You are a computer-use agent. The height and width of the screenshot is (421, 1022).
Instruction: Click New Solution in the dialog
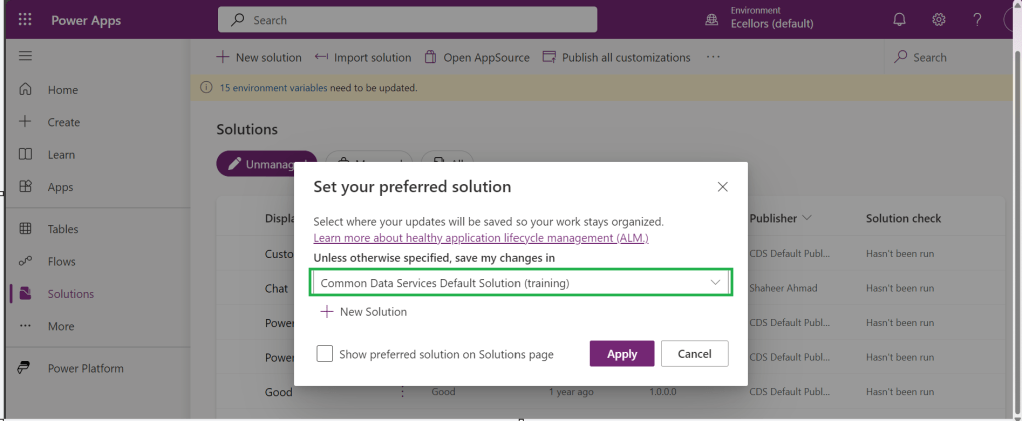click(x=364, y=312)
